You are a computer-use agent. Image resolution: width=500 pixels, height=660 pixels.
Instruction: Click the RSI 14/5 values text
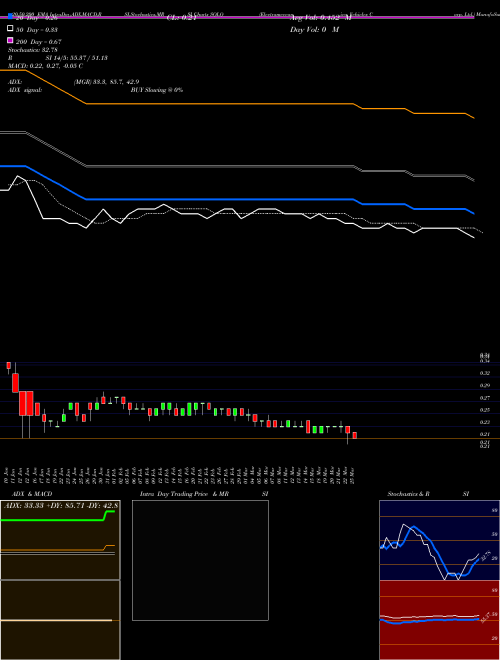pyautogui.click(x=77, y=58)
